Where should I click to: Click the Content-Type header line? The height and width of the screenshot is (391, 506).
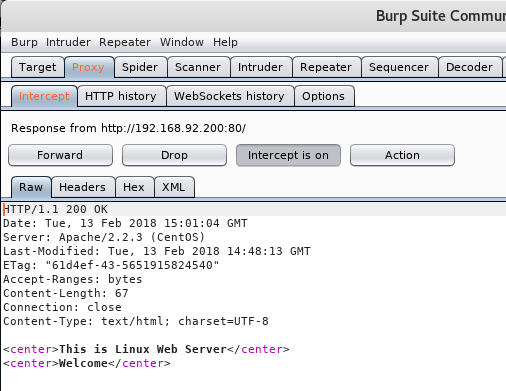click(x=136, y=321)
